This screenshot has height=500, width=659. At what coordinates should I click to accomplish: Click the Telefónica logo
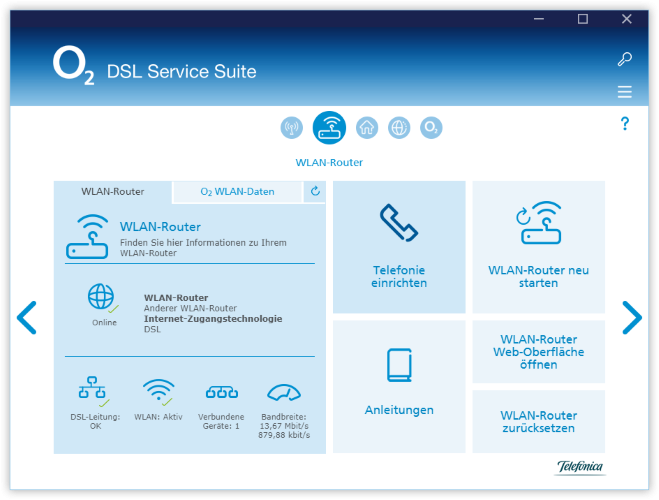(x=580, y=467)
